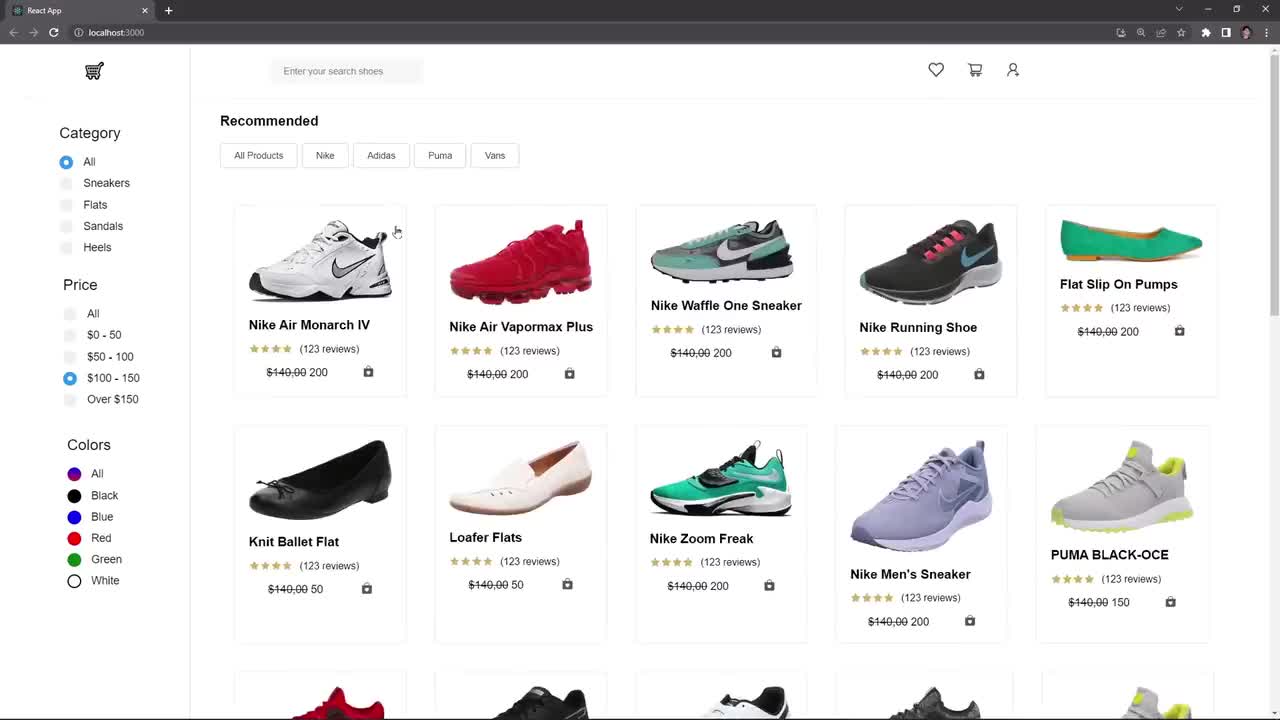Add Nike Air Vapormax Plus to bag
Viewport: 1280px width, 720px height.
pyautogui.click(x=569, y=374)
